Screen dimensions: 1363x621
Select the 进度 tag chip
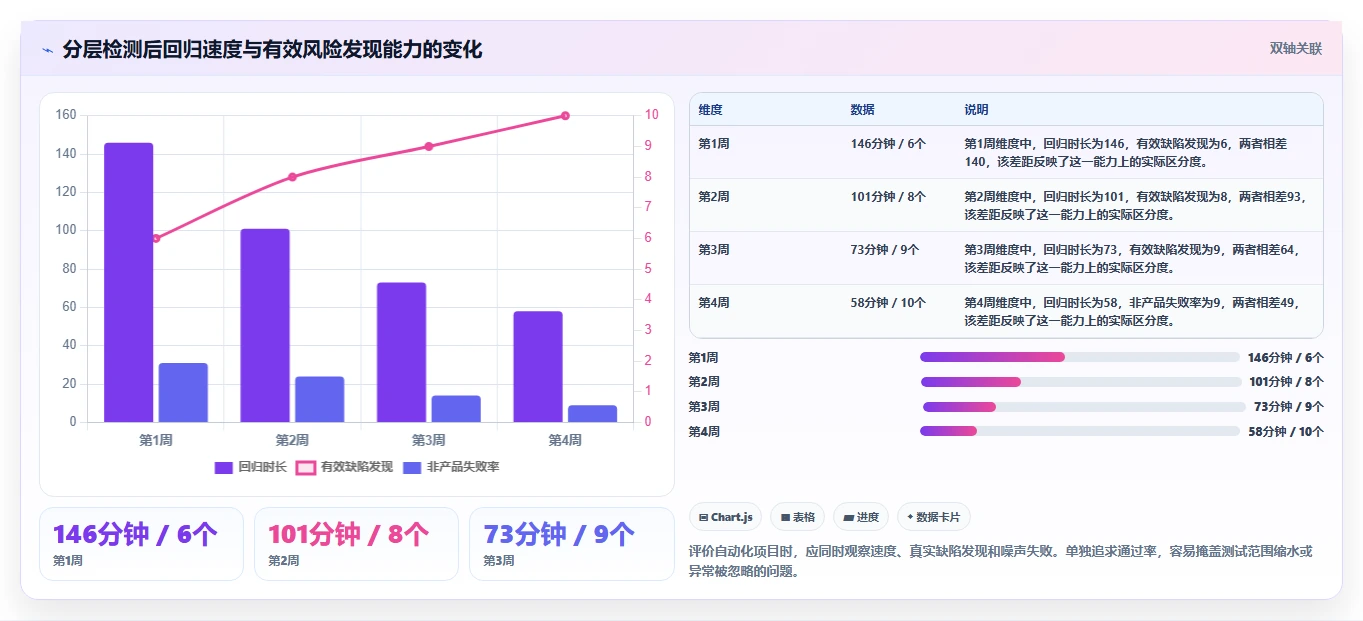point(861,517)
